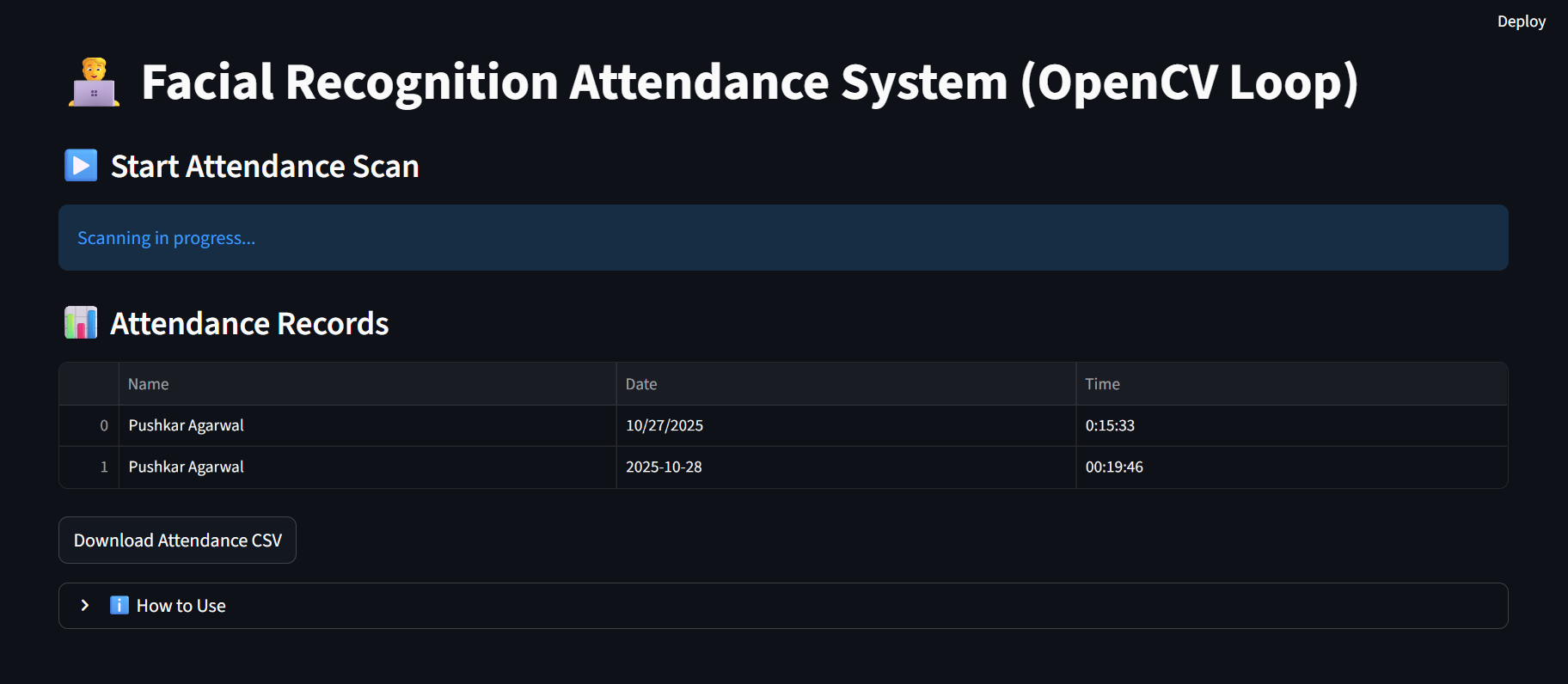This screenshot has width=1568, height=684.
Task: Select row index 0 in the table
Action: pos(103,425)
